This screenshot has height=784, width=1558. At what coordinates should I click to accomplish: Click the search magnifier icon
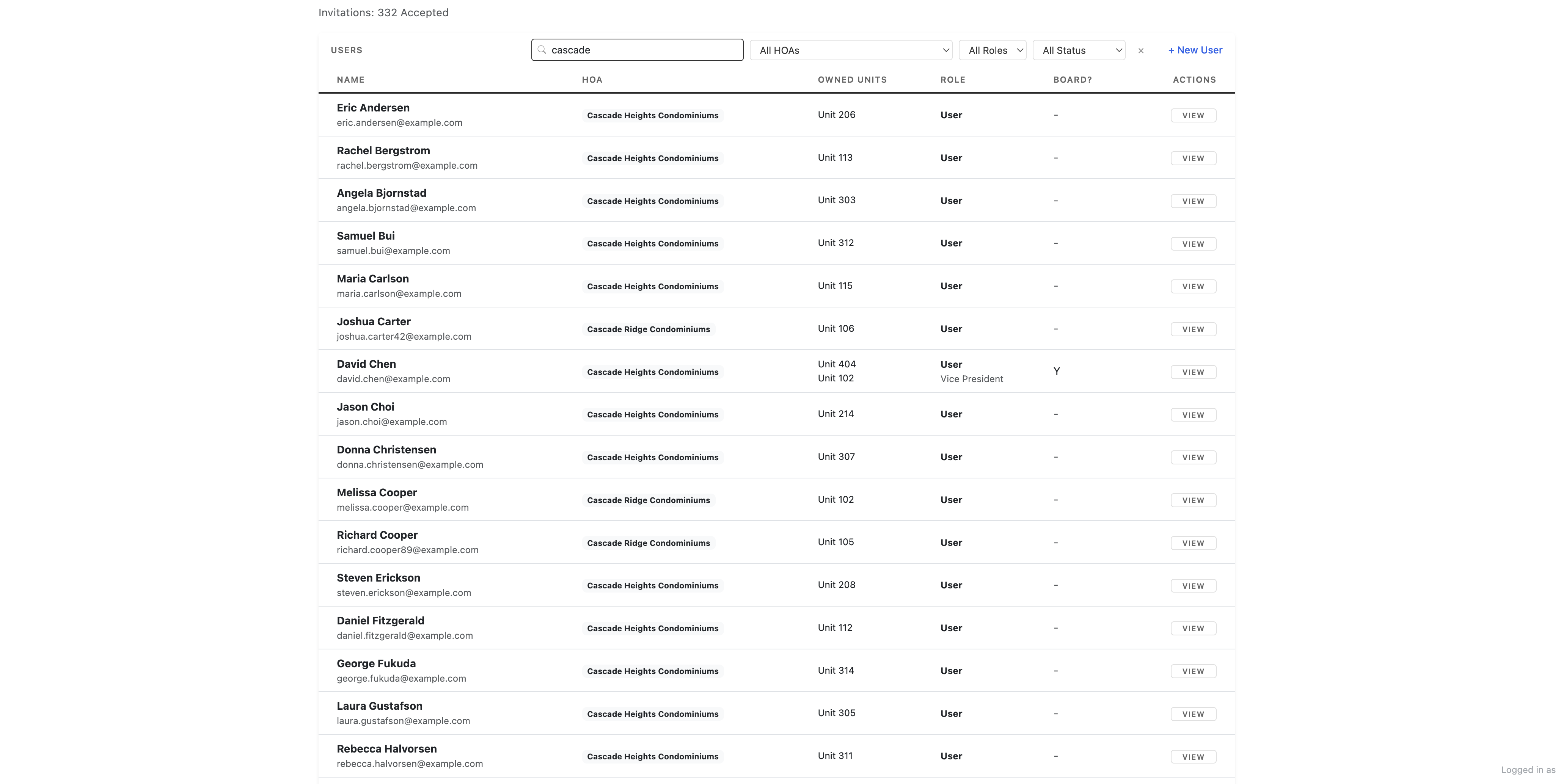542,50
